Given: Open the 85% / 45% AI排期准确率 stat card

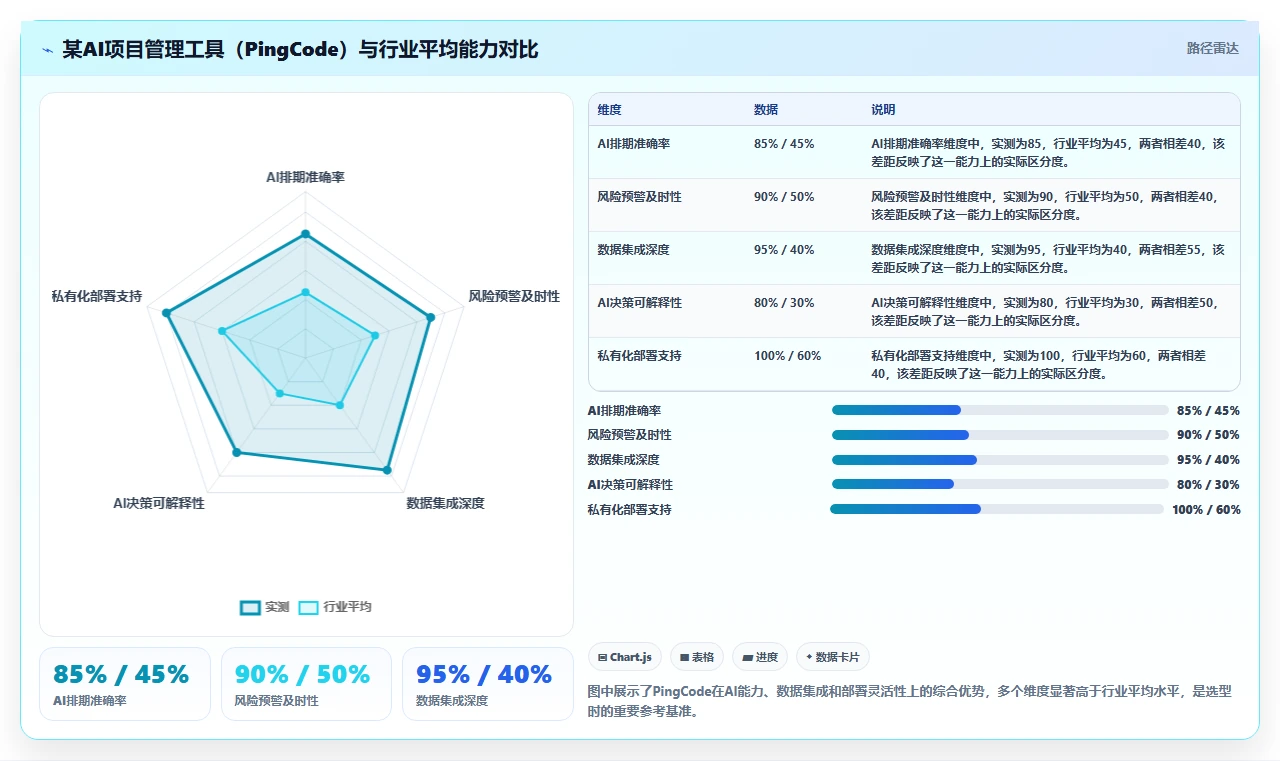Looking at the screenshot, I should tap(125, 684).
